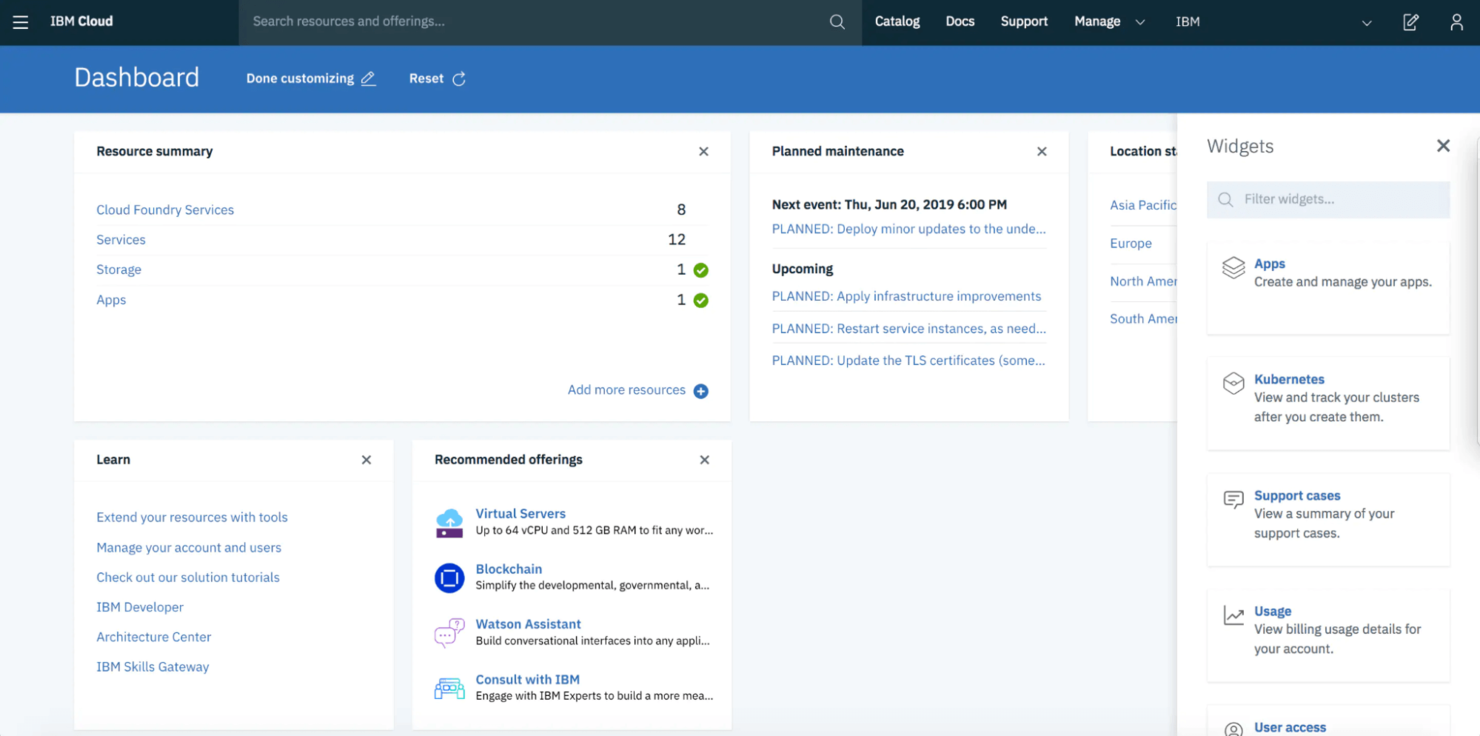This screenshot has width=1480, height=736.
Task: Click the Add more resources plus icon
Action: [x=702, y=390]
